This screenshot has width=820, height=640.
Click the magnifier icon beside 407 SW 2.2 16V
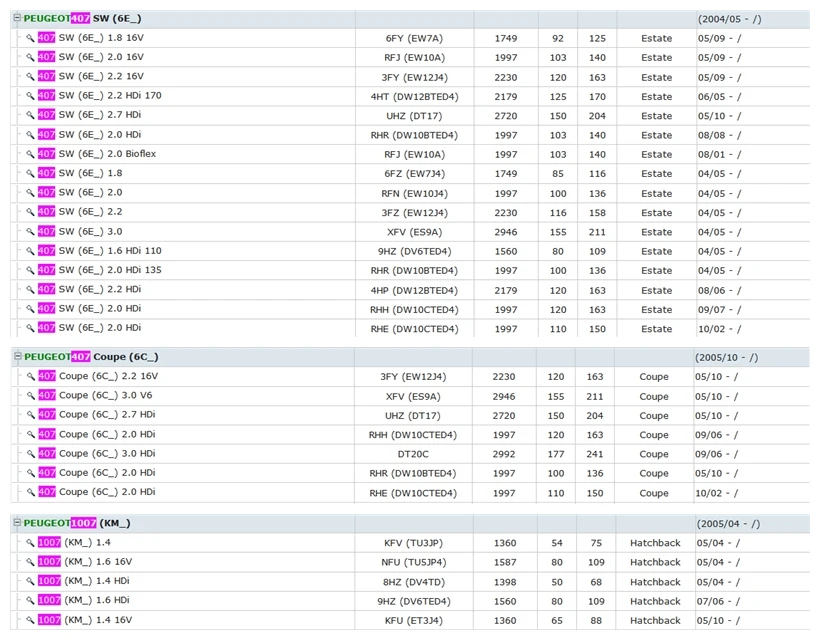tap(30, 76)
